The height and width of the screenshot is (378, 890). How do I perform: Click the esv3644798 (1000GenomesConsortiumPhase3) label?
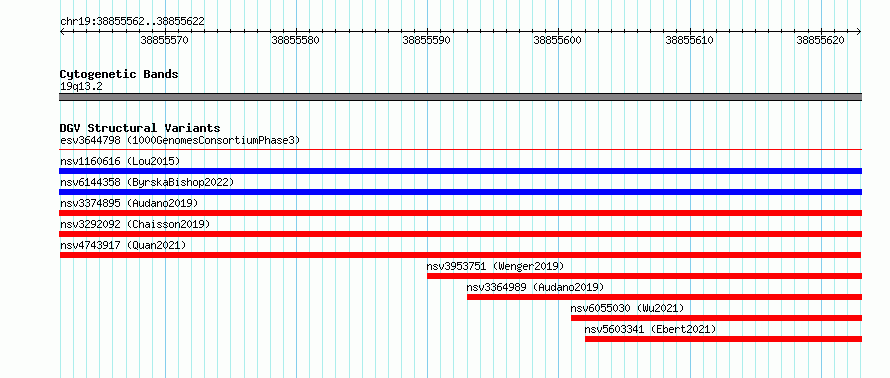(180, 140)
